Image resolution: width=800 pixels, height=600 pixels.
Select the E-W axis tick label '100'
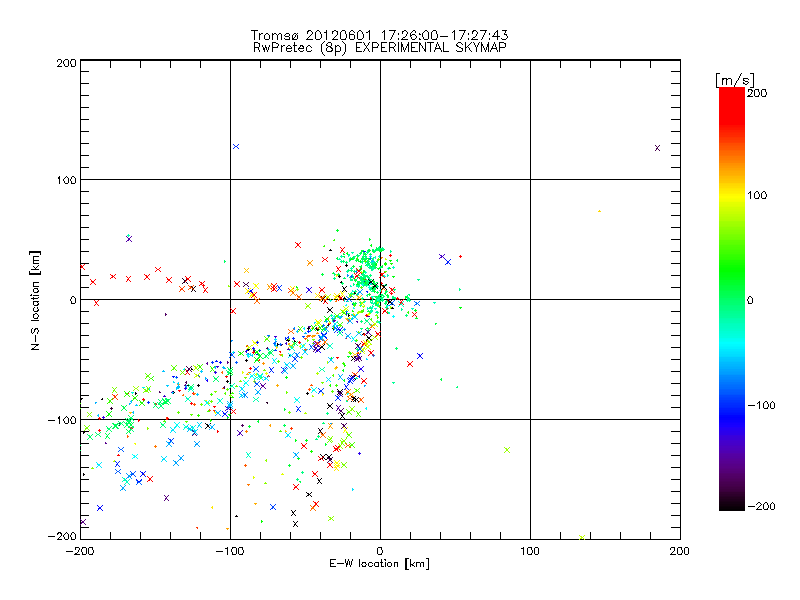pos(530,552)
